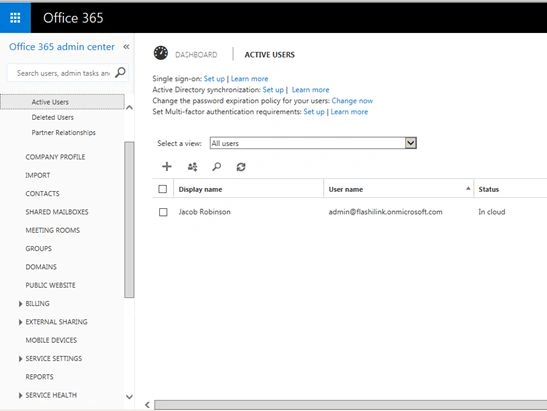Image resolution: width=547 pixels, height=411 pixels.
Task: Open Deleted Users in sidebar
Action: pos(53,118)
